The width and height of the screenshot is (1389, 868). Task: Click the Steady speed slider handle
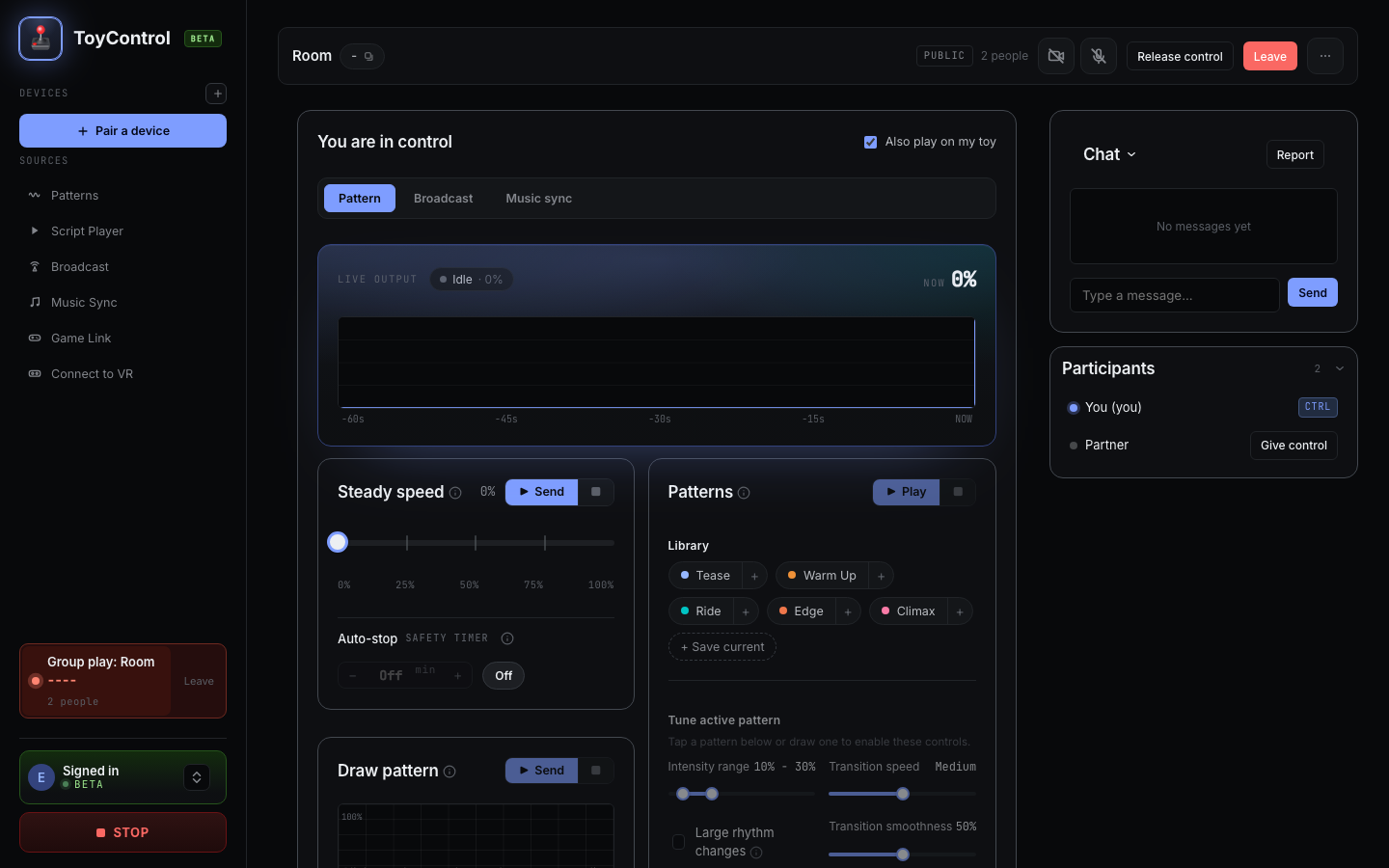pos(338,542)
